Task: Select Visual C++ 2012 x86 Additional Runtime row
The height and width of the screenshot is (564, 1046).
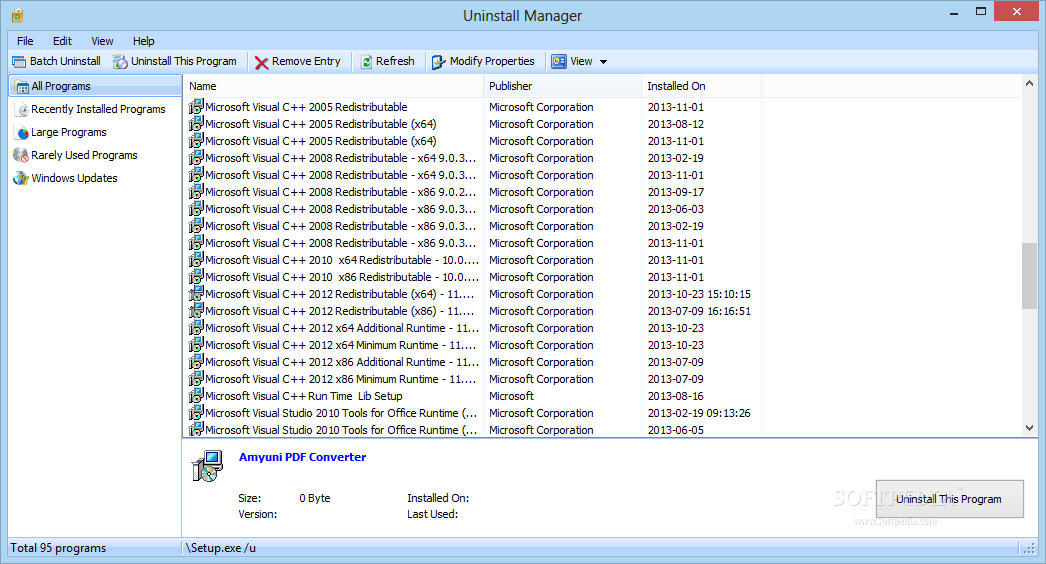Action: 471,362
